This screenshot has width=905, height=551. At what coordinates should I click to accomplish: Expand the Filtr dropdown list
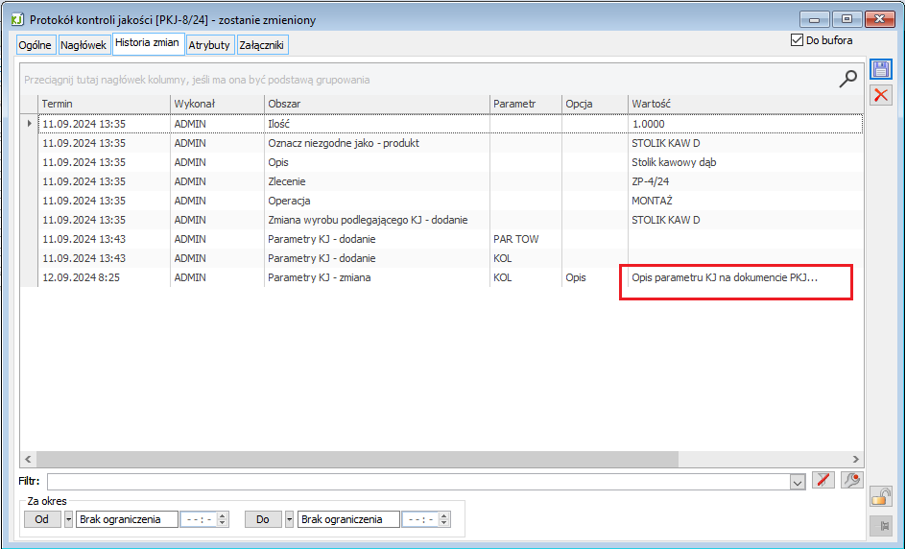(797, 483)
